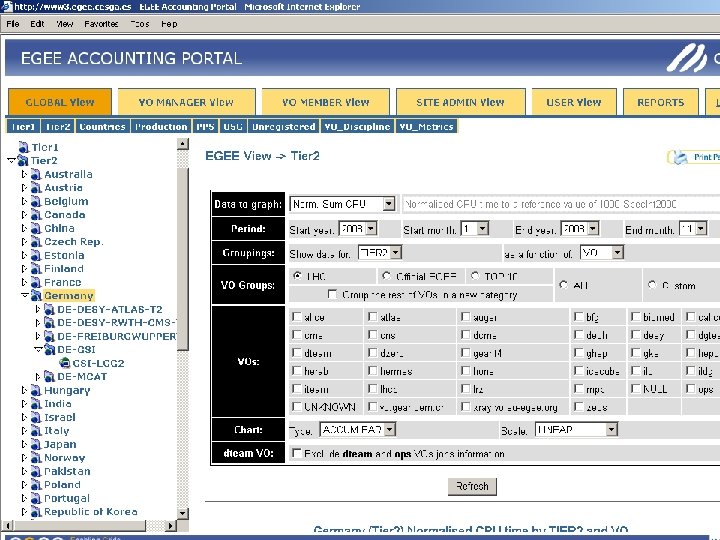The width and height of the screenshot is (720, 540).
Task: Select the TOP 10 radio button
Action: tap(475, 276)
